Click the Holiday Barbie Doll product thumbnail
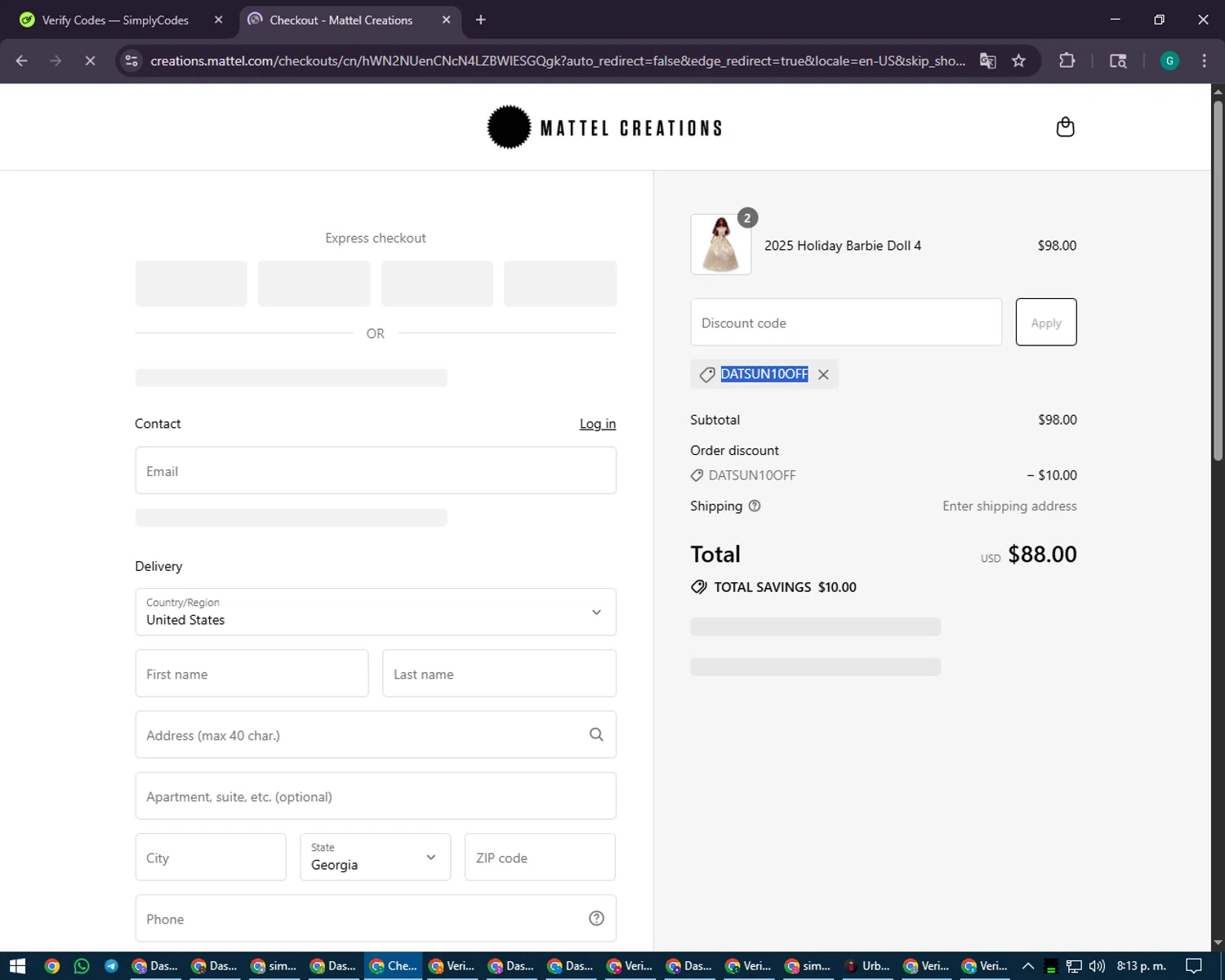The height and width of the screenshot is (980, 1225). tap(721, 244)
